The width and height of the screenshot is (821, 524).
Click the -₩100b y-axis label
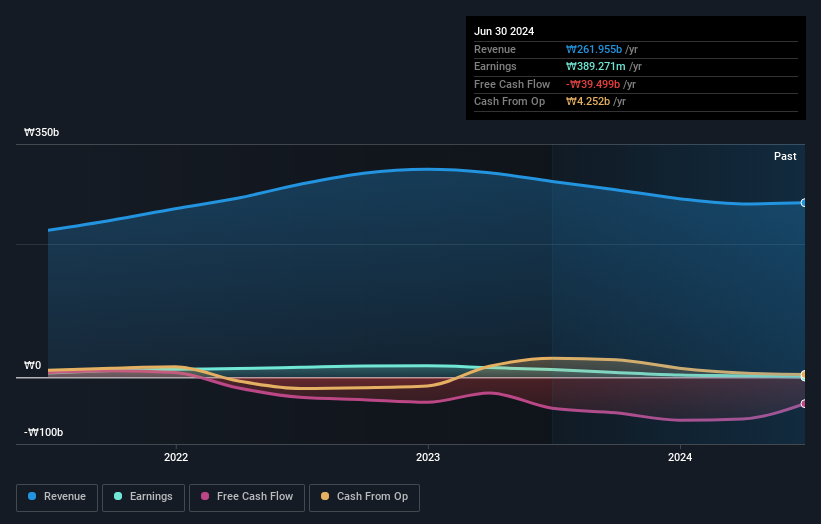(x=43, y=432)
